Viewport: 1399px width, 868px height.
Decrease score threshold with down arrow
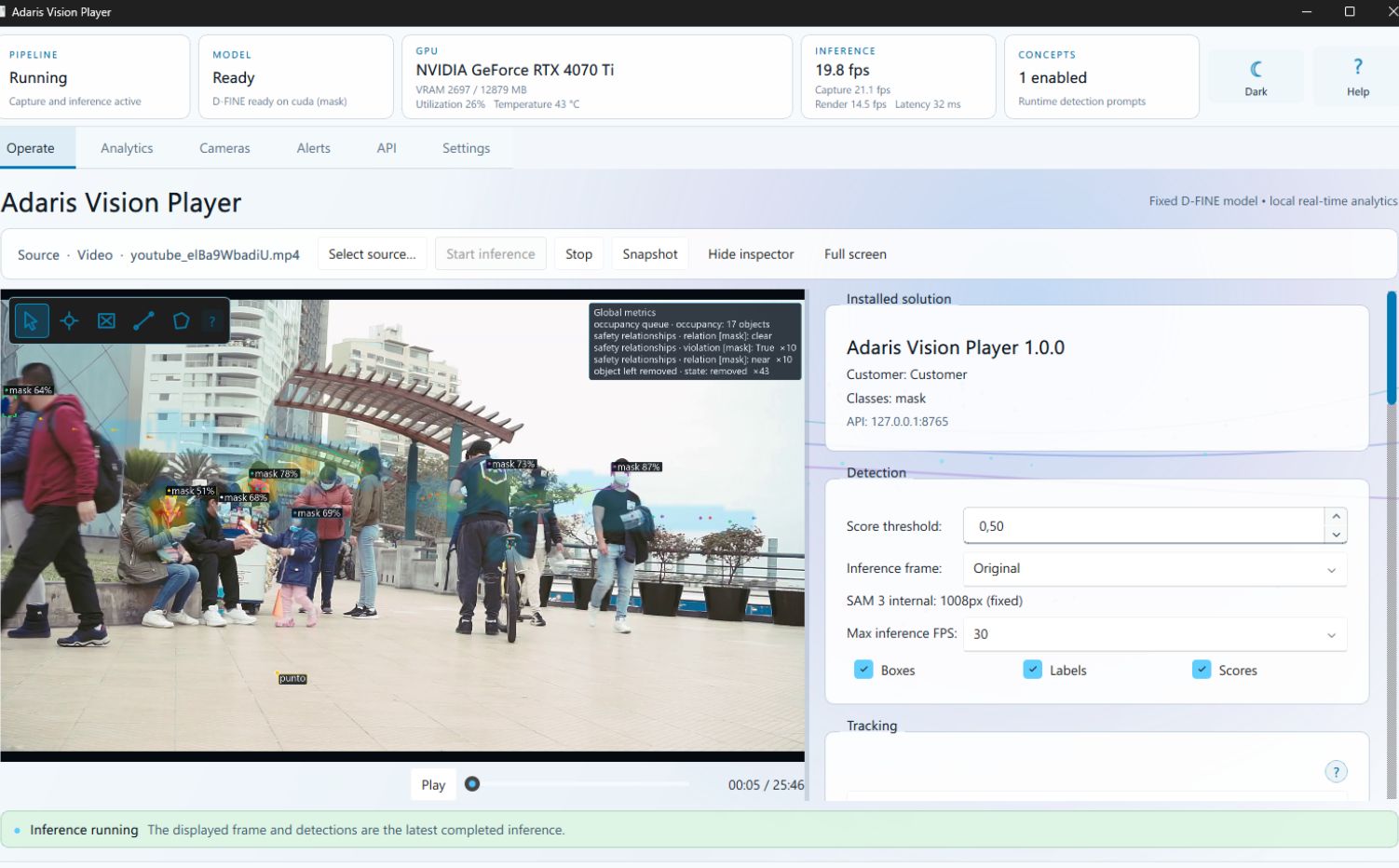click(x=1336, y=535)
